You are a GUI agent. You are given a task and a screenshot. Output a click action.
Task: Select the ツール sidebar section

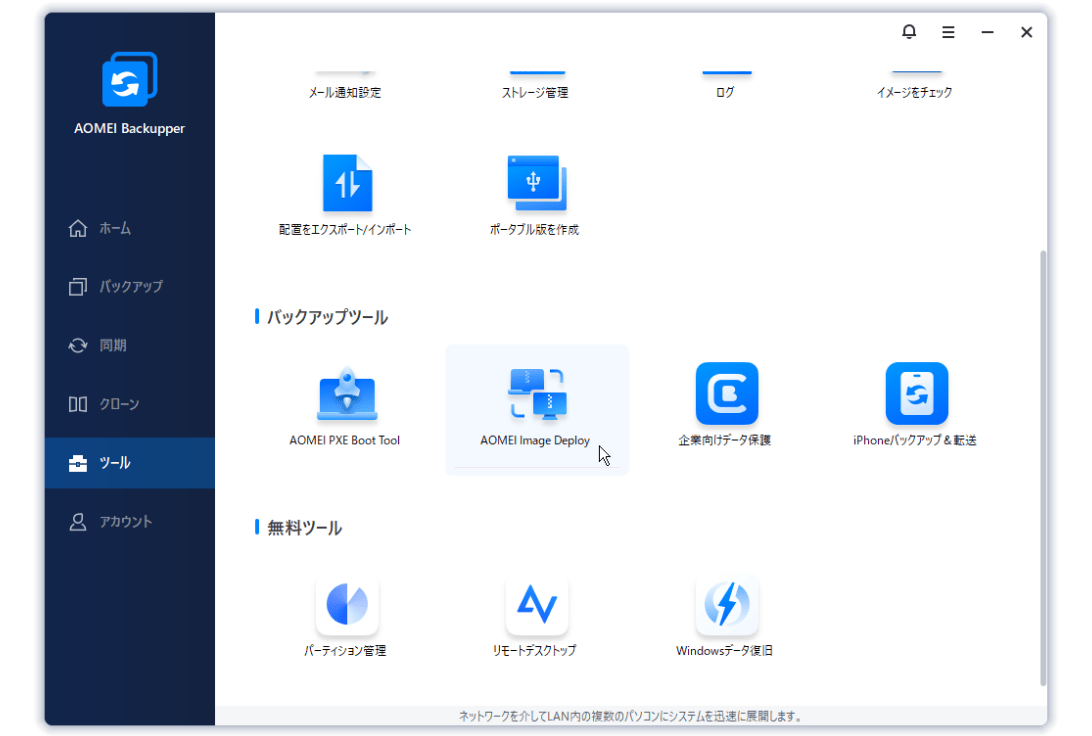130,463
